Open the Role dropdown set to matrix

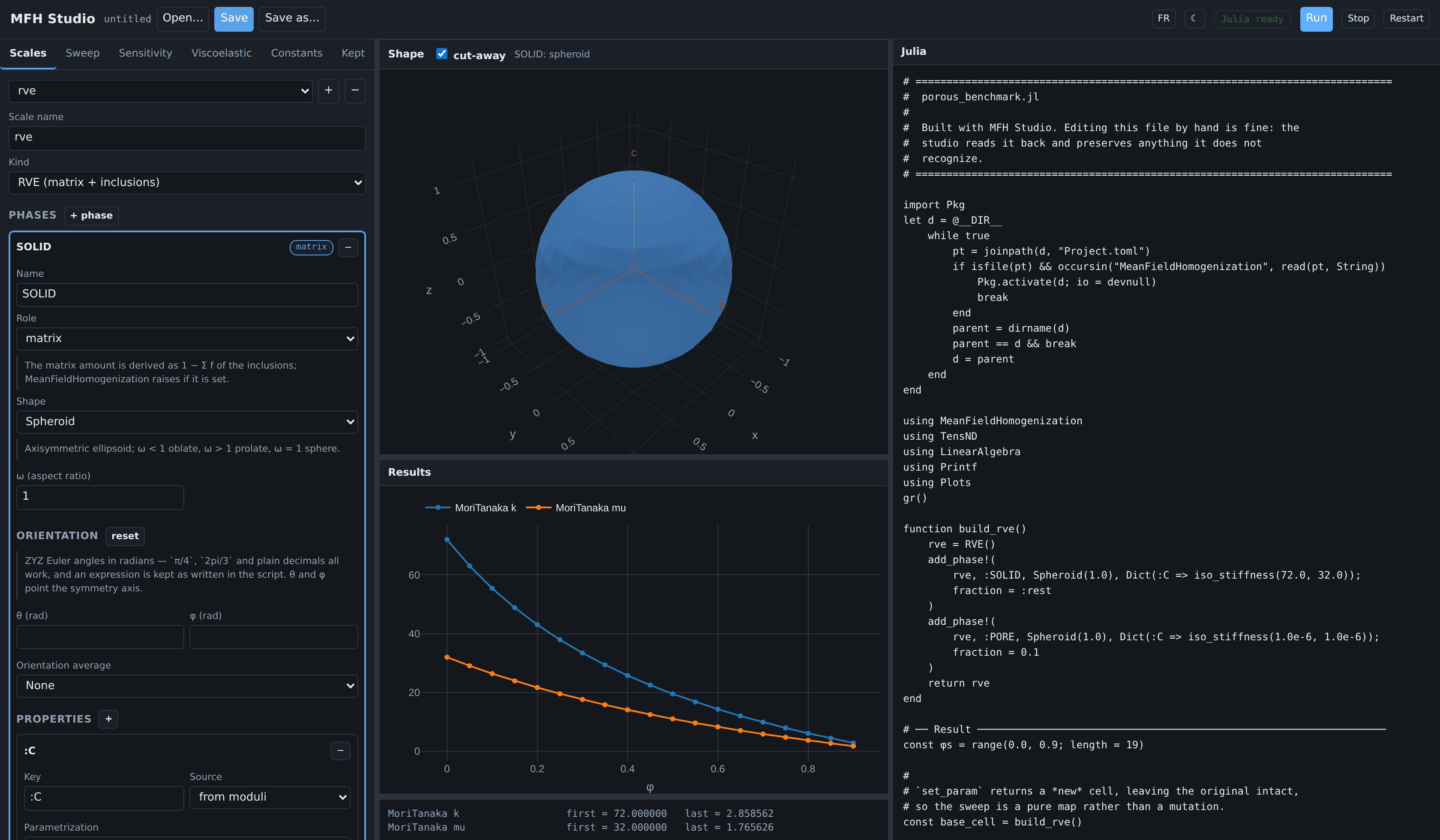point(187,339)
